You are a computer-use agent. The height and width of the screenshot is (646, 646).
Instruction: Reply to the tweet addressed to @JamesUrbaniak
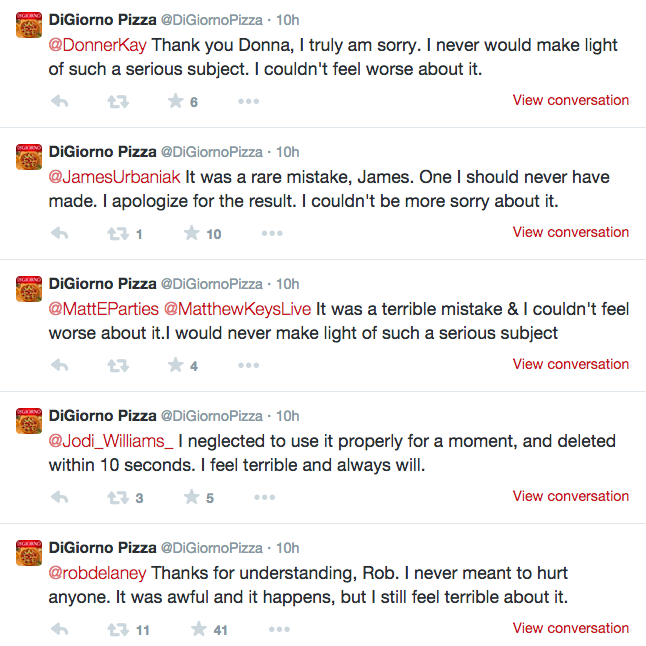point(59,233)
